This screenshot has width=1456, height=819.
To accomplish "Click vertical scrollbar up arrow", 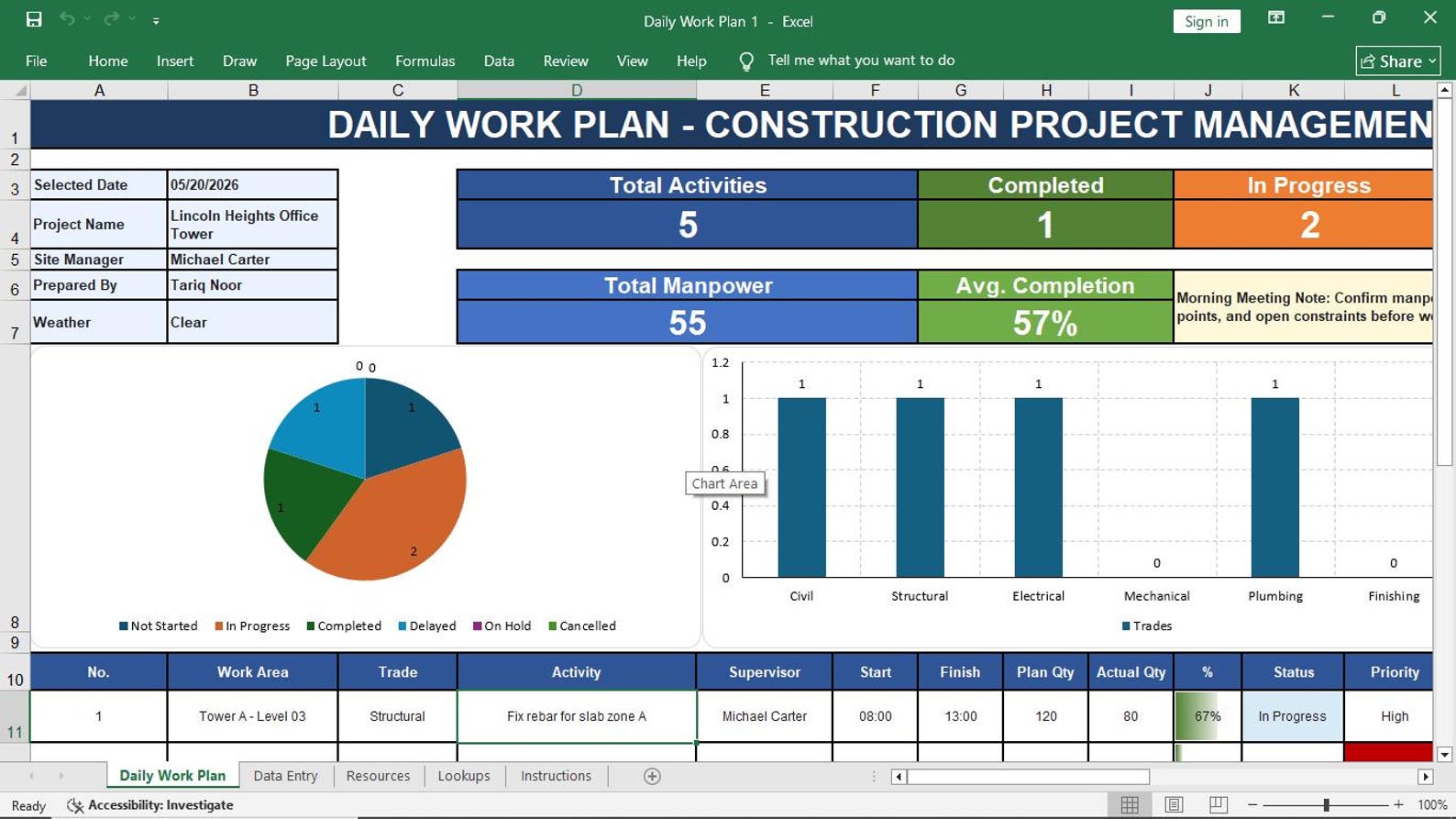I will coord(1444,90).
